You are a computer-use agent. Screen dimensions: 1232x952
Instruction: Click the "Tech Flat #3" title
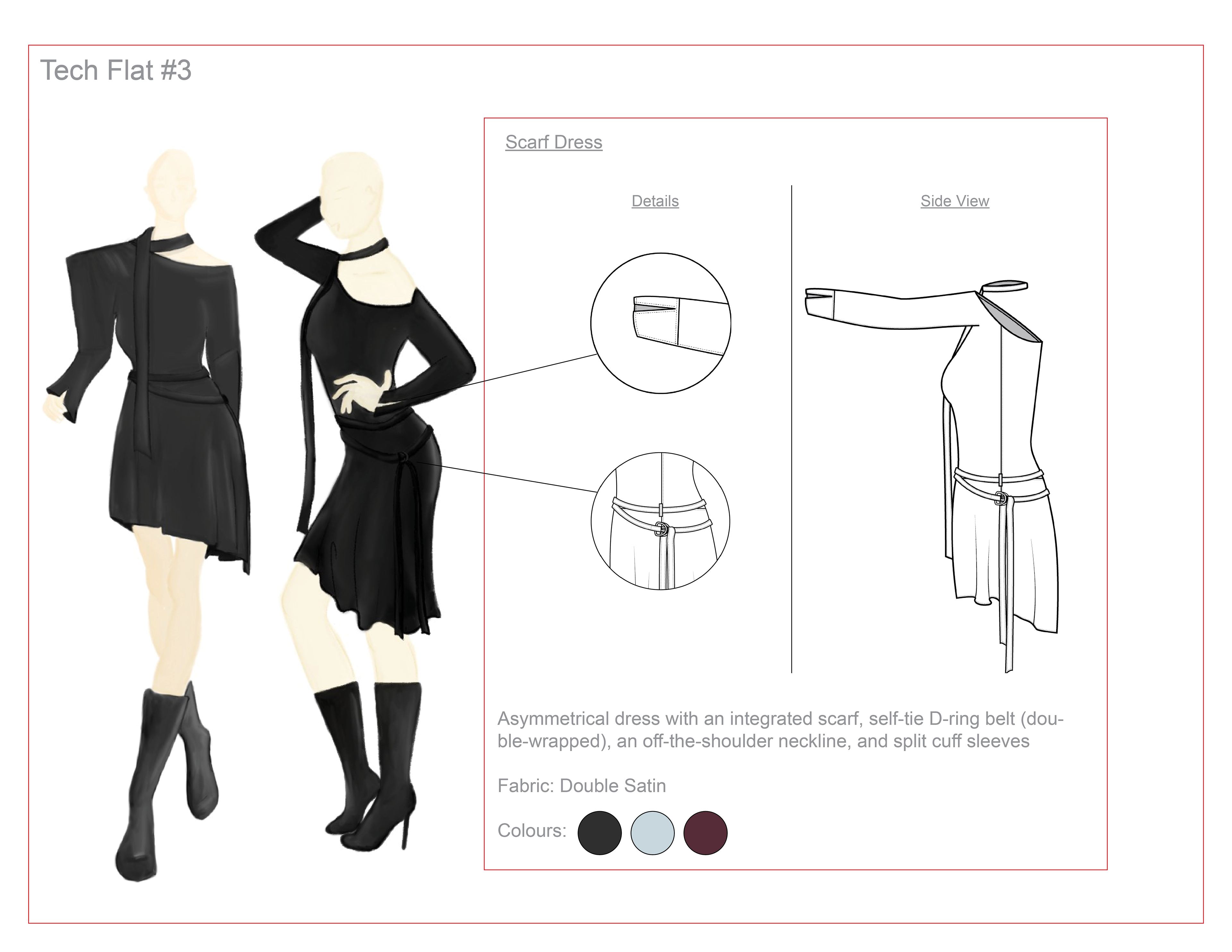[x=116, y=71]
